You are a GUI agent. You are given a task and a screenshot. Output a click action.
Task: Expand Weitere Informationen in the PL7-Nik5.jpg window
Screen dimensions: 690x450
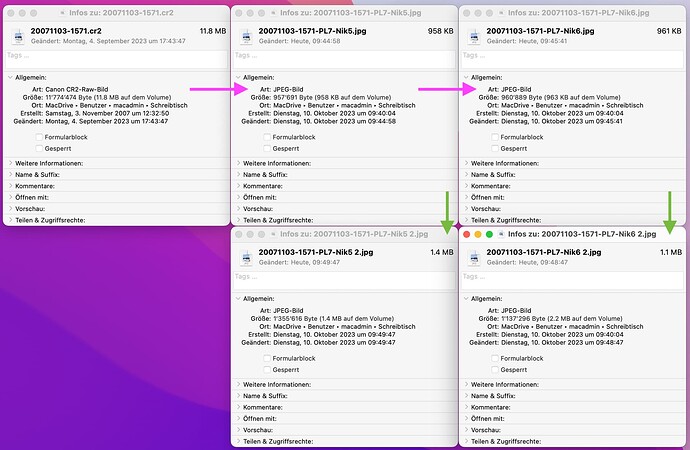point(238,163)
